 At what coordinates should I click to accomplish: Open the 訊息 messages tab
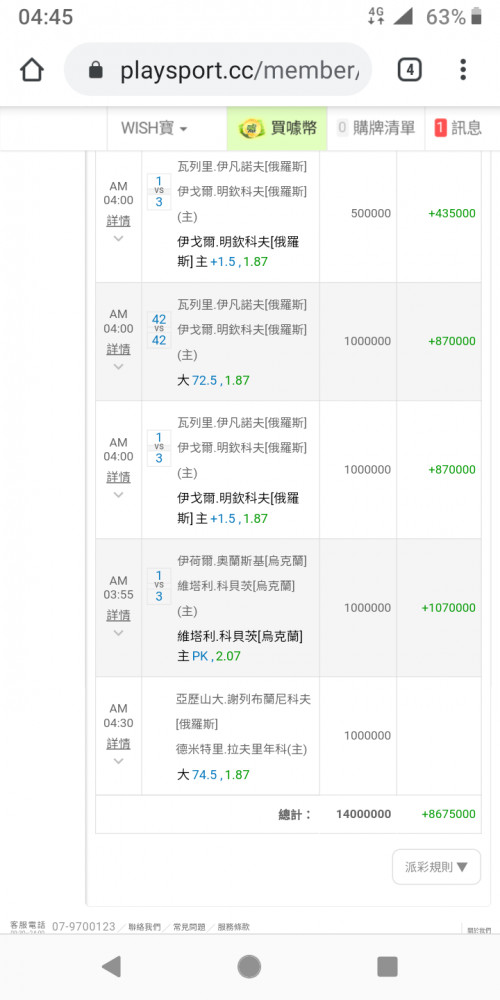(x=458, y=128)
